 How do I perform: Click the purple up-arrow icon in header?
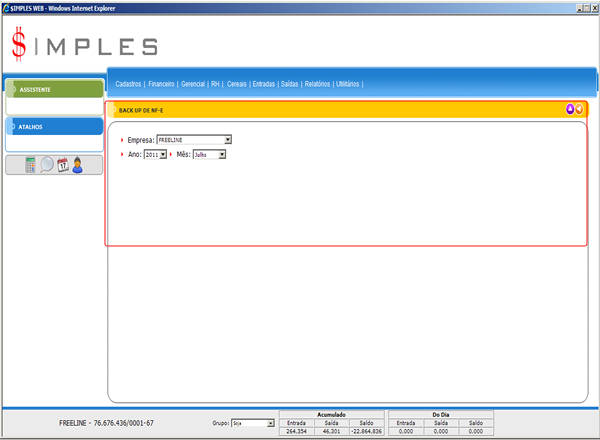[570, 109]
